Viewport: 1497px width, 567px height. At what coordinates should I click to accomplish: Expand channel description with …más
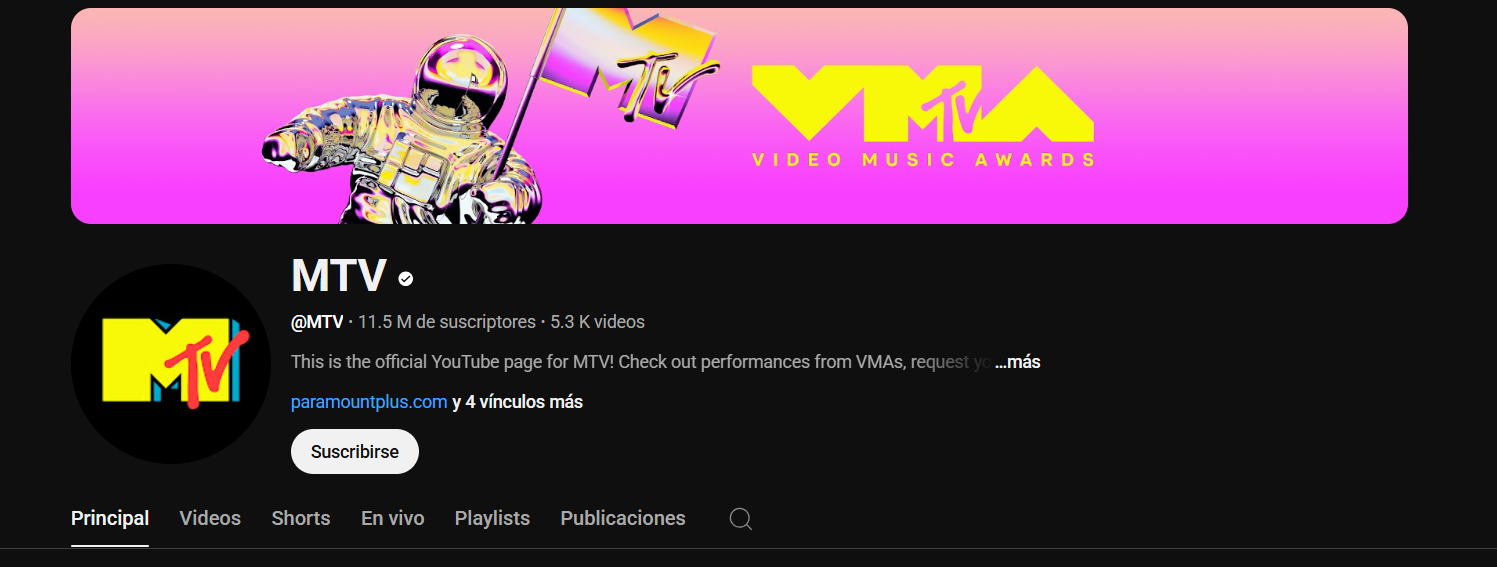[1018, 362]
